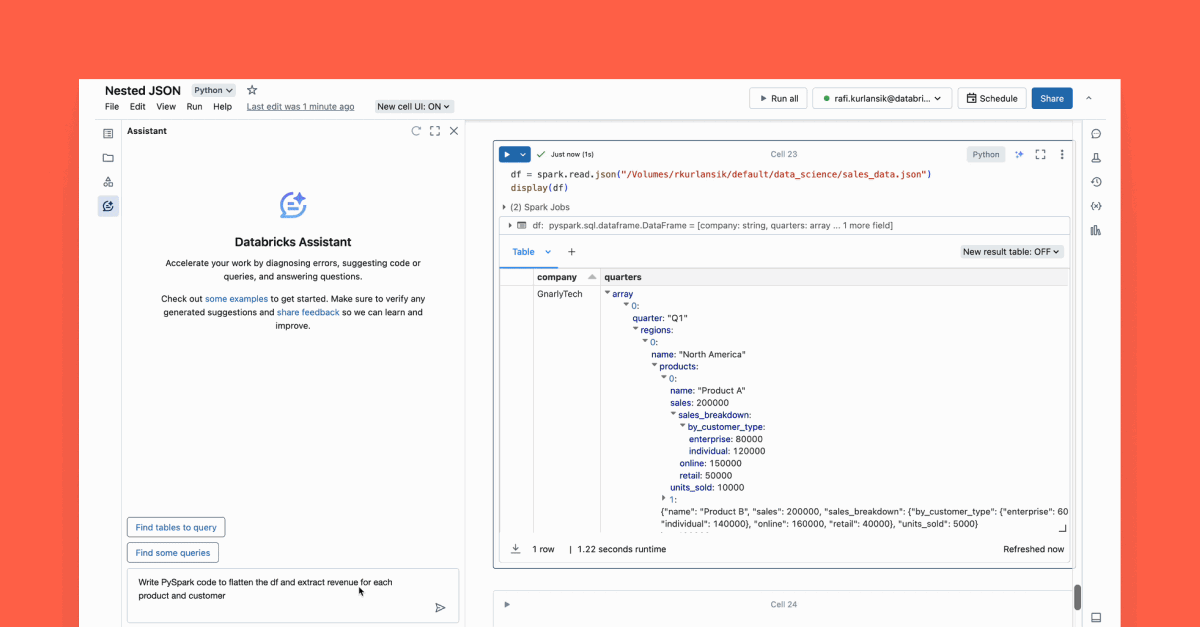The image size is (1200, 627).
Task: Click the Share button
Action: point(1051,99)
